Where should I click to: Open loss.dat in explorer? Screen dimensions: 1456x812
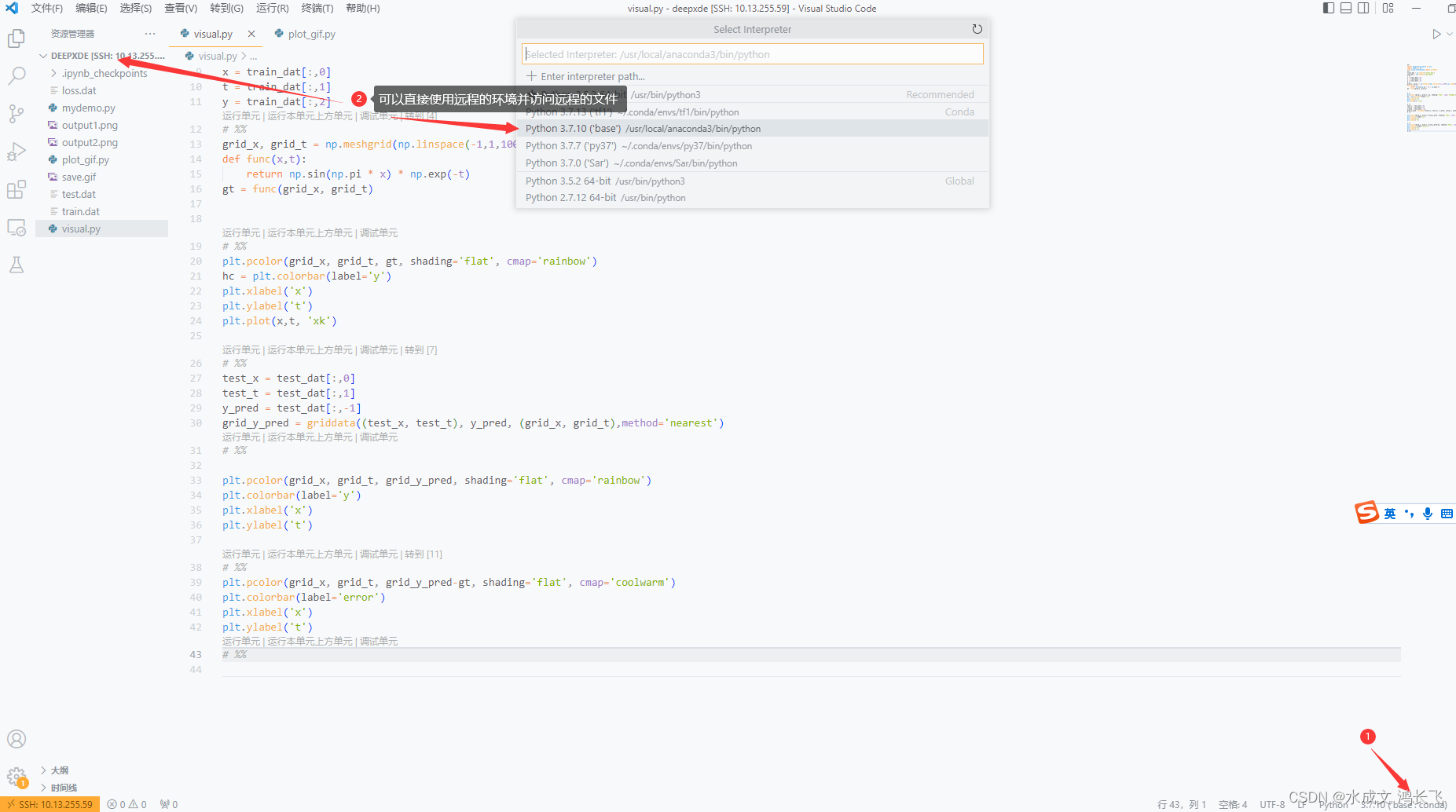(102, 90)
